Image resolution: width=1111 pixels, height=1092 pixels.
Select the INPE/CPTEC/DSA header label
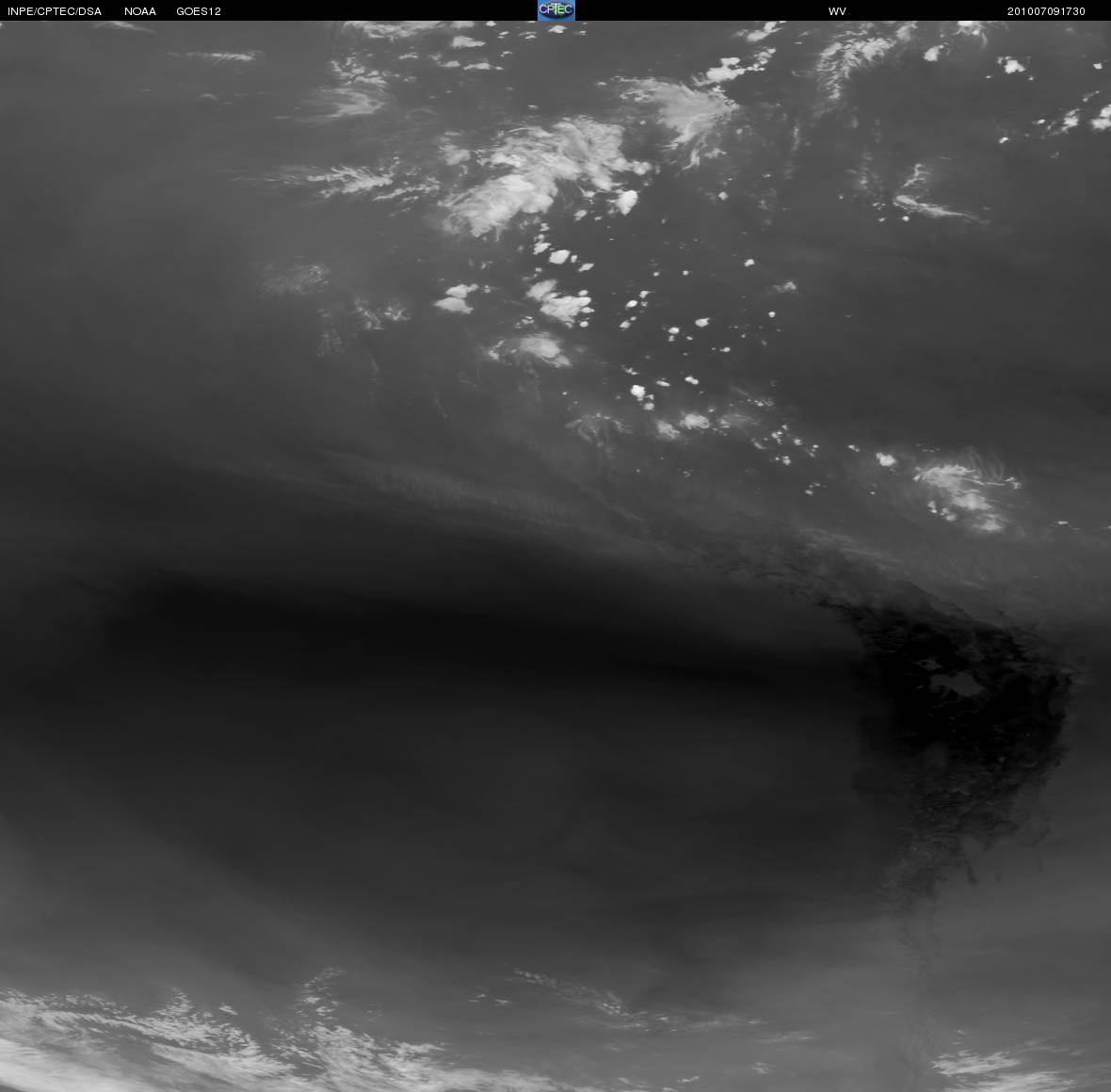tap(55, 11)
